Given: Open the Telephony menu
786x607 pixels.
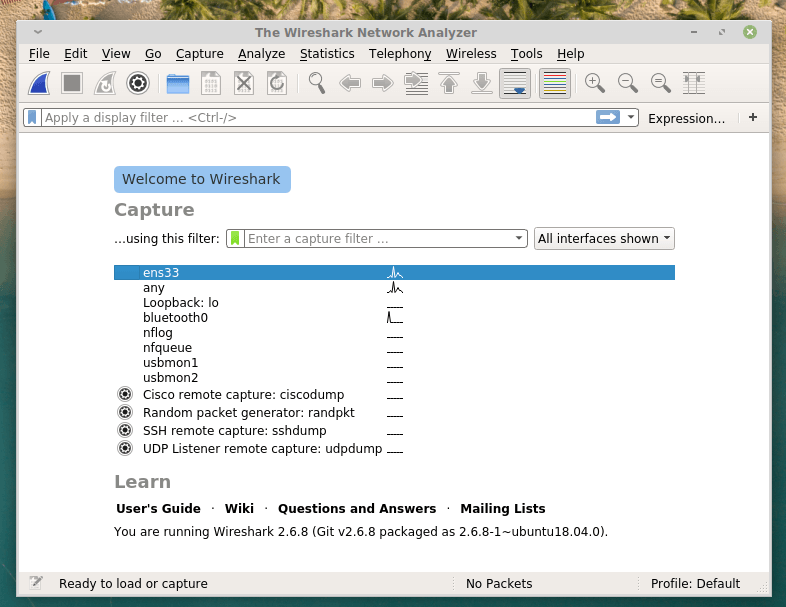Looking at the screenshot, I should pos(400,54).
